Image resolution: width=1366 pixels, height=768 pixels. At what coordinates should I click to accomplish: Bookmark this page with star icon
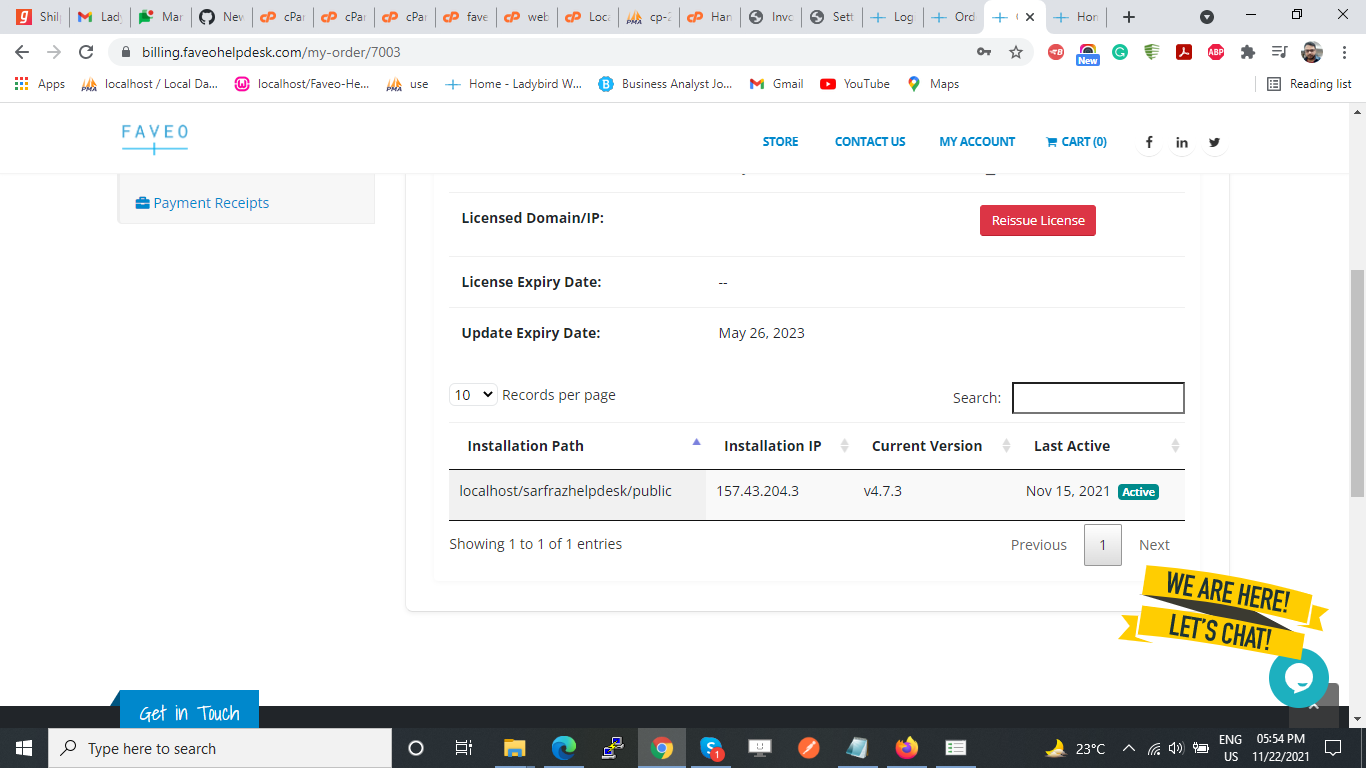1016,52
